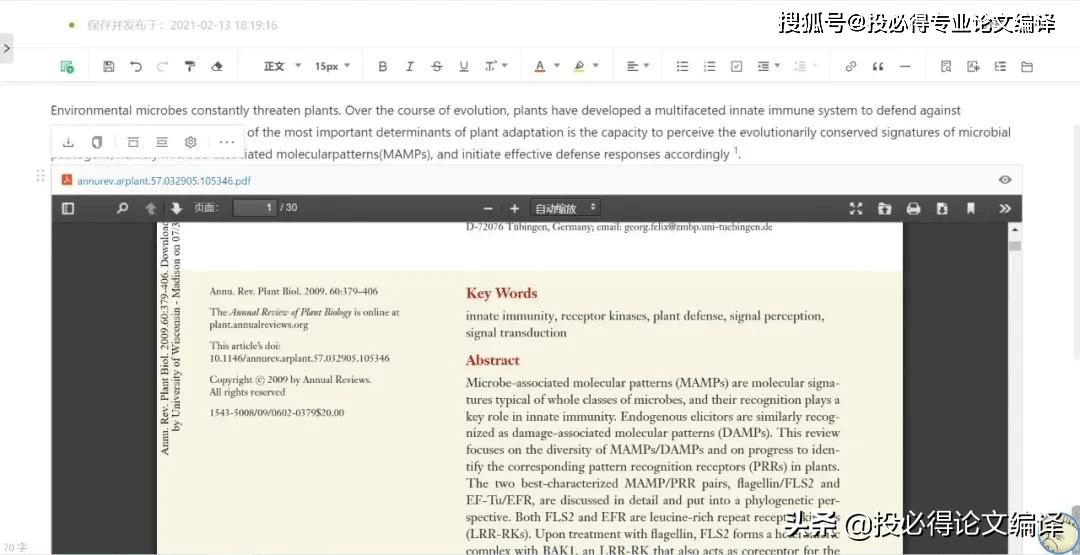Apply italic formatting

click(409, 67)
